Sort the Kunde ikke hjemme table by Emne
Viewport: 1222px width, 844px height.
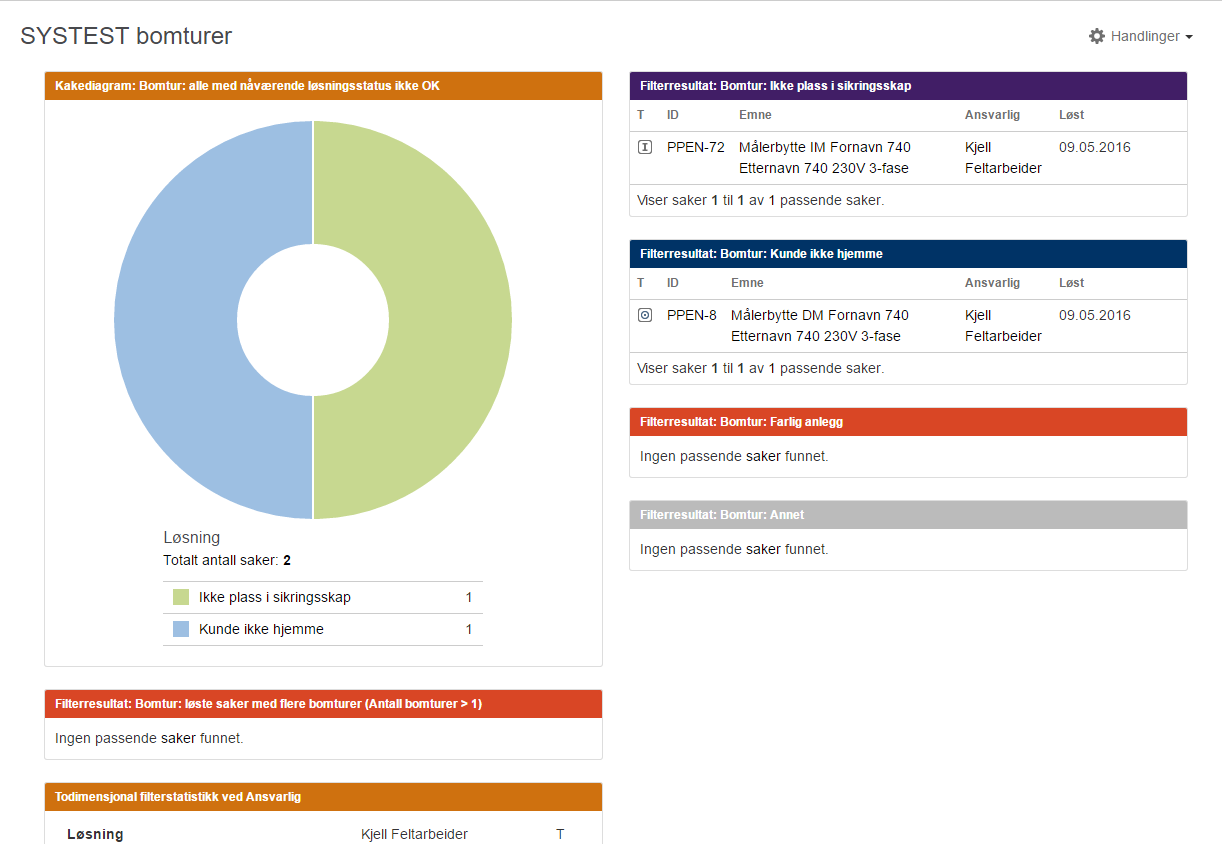(x=747, y=283)
